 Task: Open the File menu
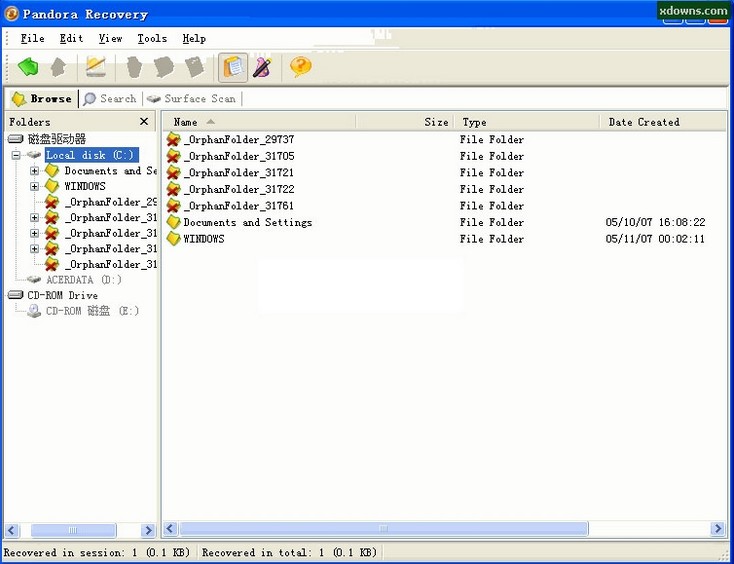(32, 38)
